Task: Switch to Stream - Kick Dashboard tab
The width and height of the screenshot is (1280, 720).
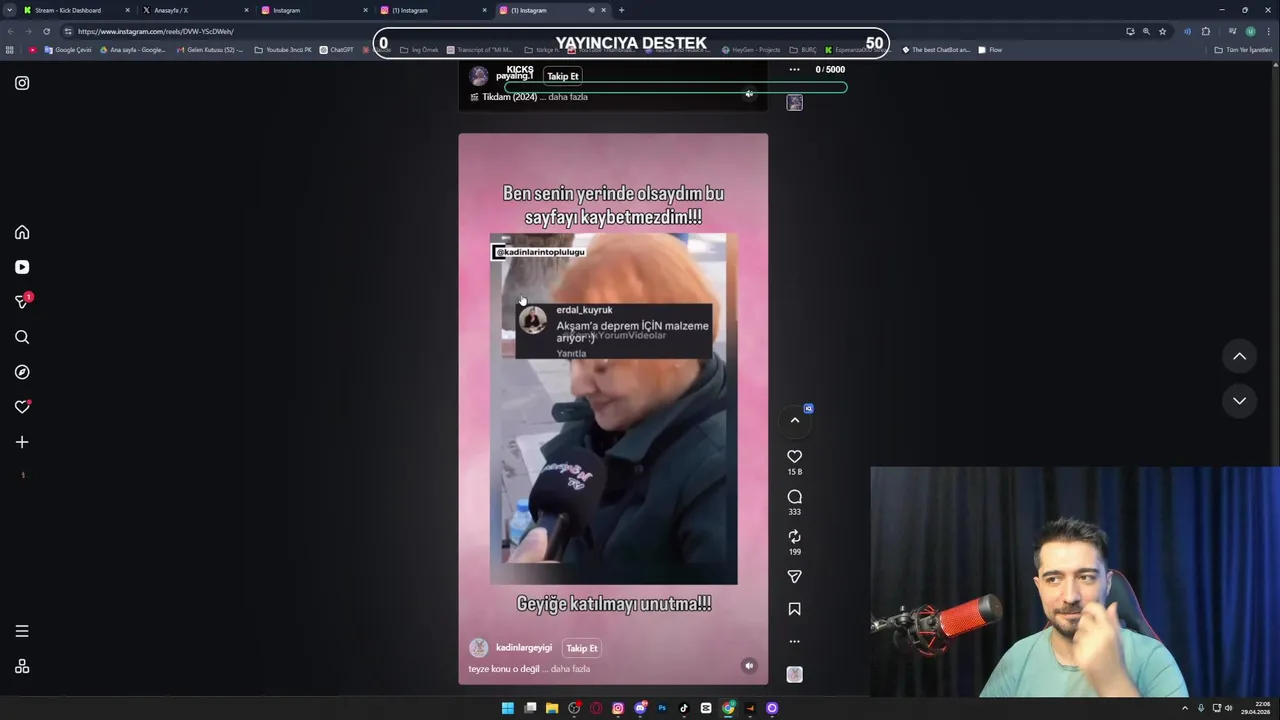Action: (76, 10)
